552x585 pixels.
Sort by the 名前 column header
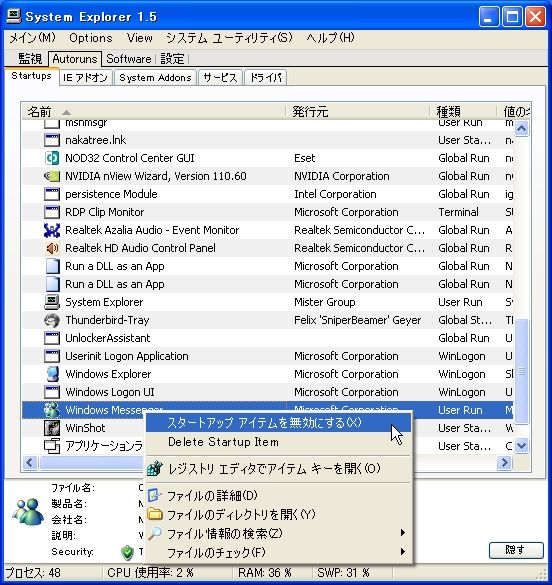(x=153, y=112)
